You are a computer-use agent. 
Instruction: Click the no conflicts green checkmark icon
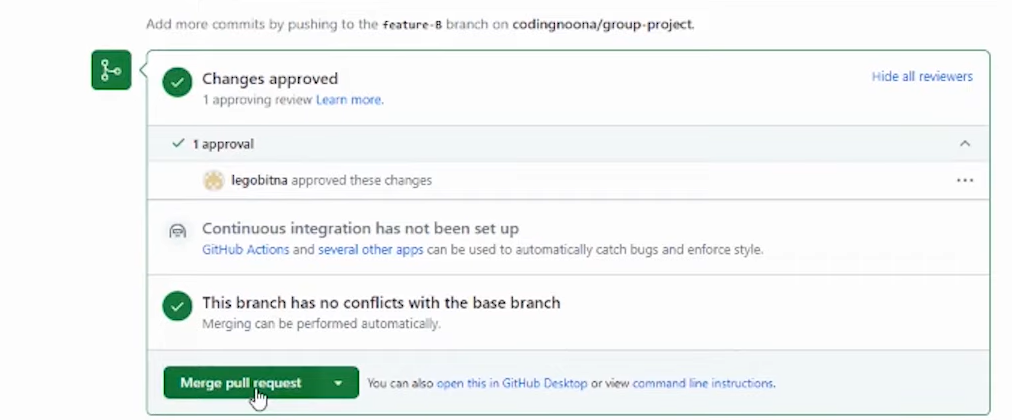[x=178, y=307]
